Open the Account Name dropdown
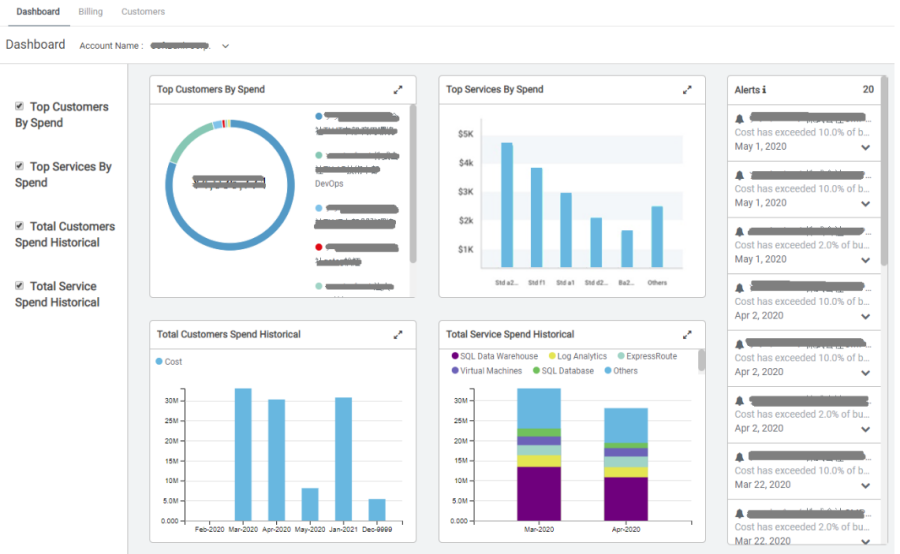 click(x=225, y=46)
